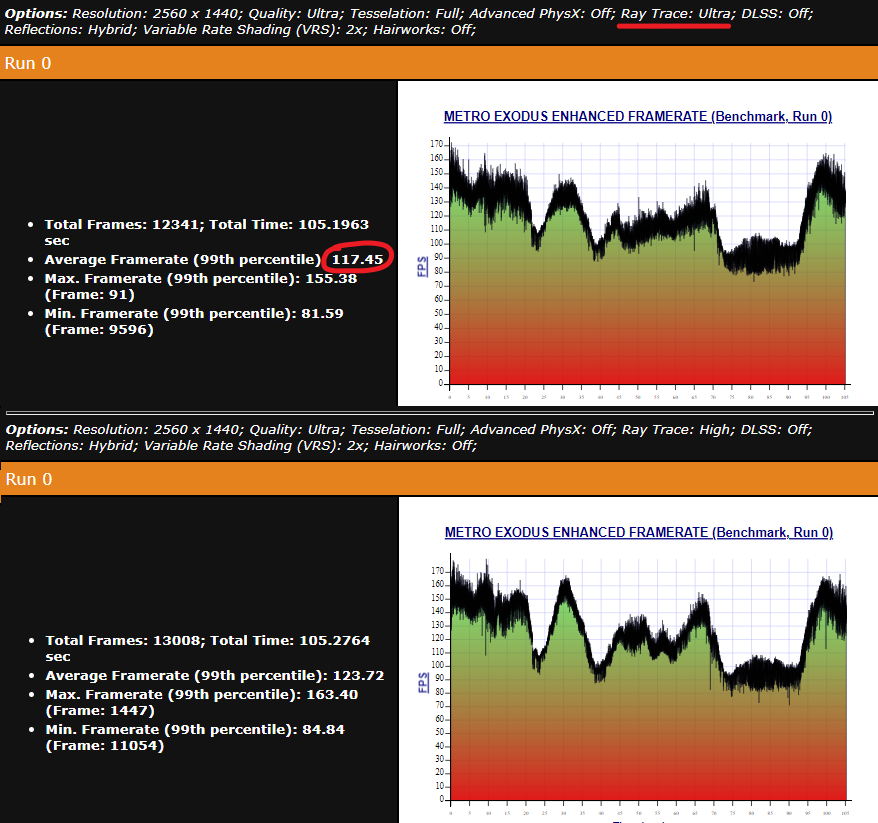Click 'Max. Framerate (99th percentile): 163.40' line
Image resolution: width=878 pixels, height=823 pixels.
tap(202, 702)
